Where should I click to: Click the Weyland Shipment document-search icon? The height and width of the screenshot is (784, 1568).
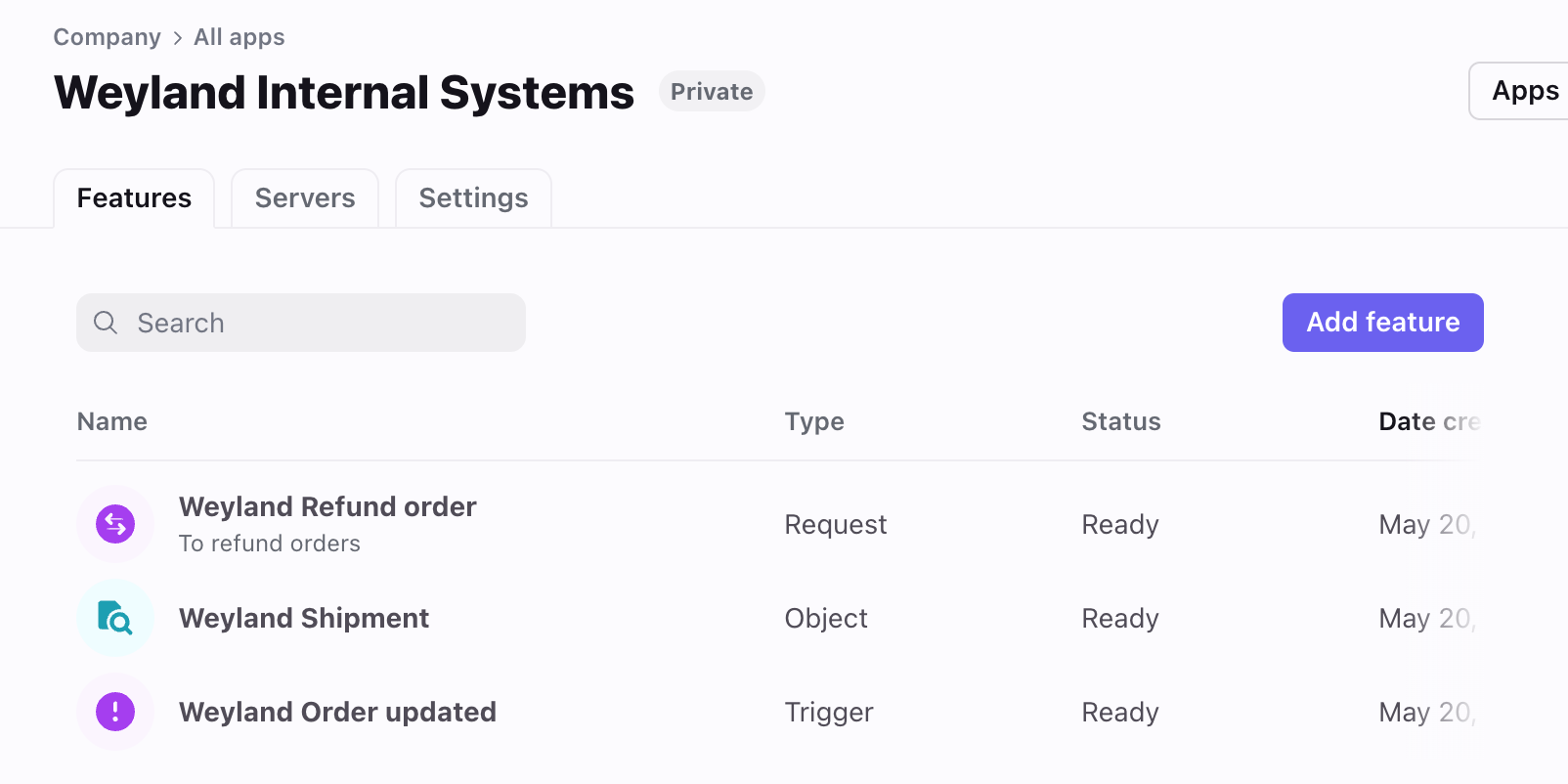tap(115, 618)
